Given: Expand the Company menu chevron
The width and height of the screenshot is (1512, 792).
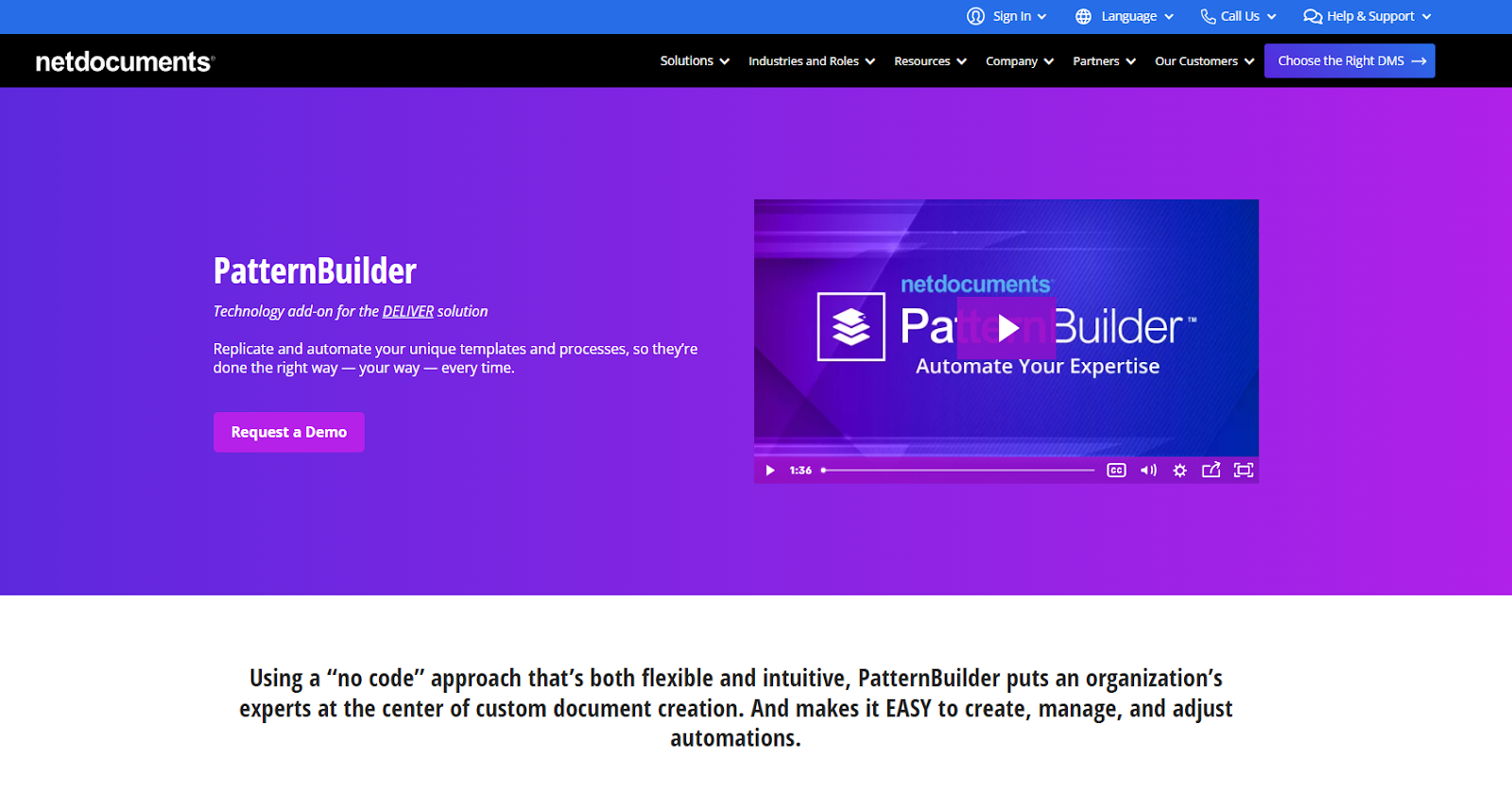Looking at the screenshot, I should pos(1049,61).
